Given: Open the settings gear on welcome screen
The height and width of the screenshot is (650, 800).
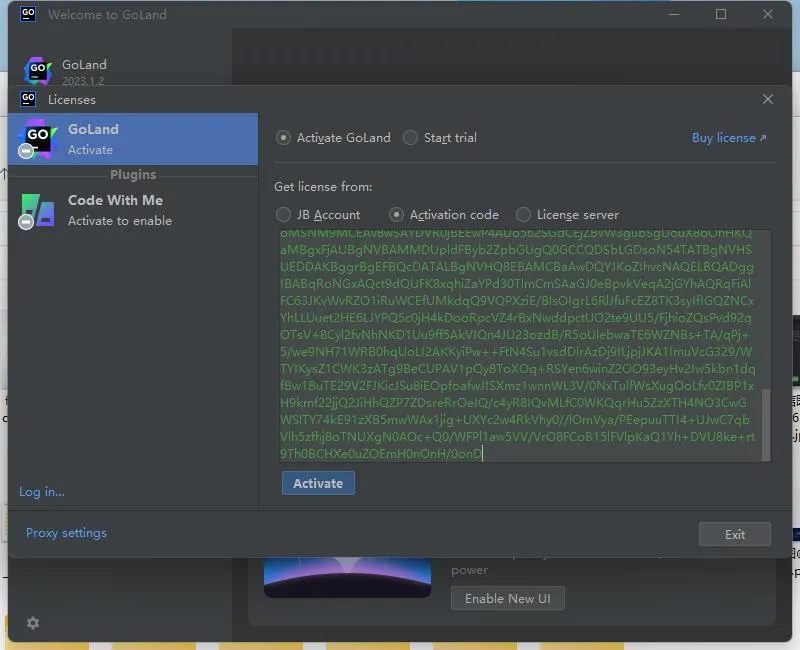Looking at the screenshot, I should coord(33,623).
